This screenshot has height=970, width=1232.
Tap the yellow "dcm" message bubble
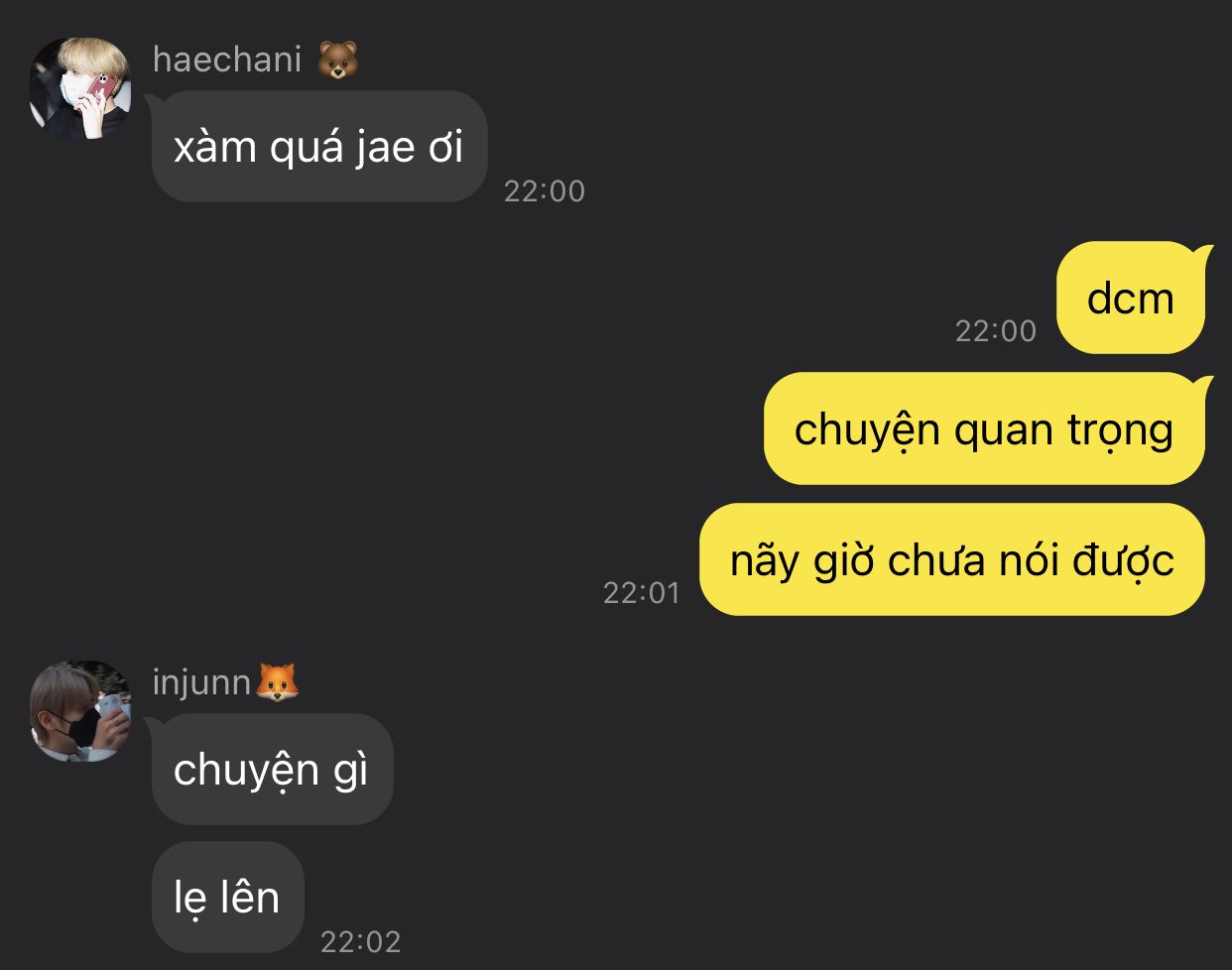[x=1131, y=298]
